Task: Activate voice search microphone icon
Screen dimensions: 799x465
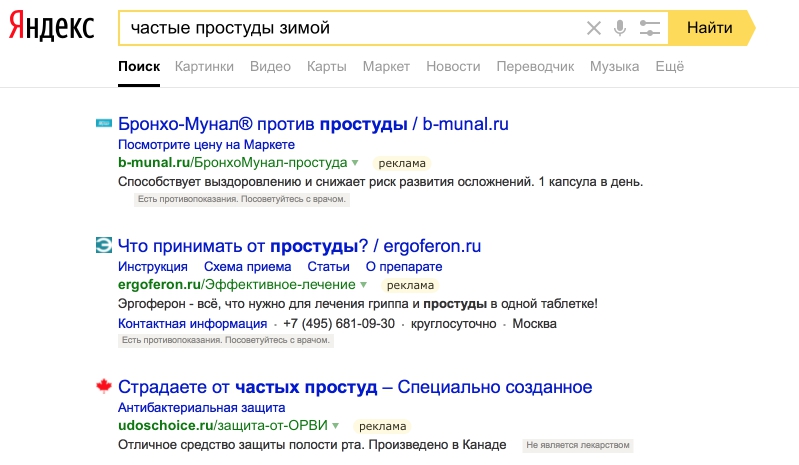Action: click(x=620, y=28)
